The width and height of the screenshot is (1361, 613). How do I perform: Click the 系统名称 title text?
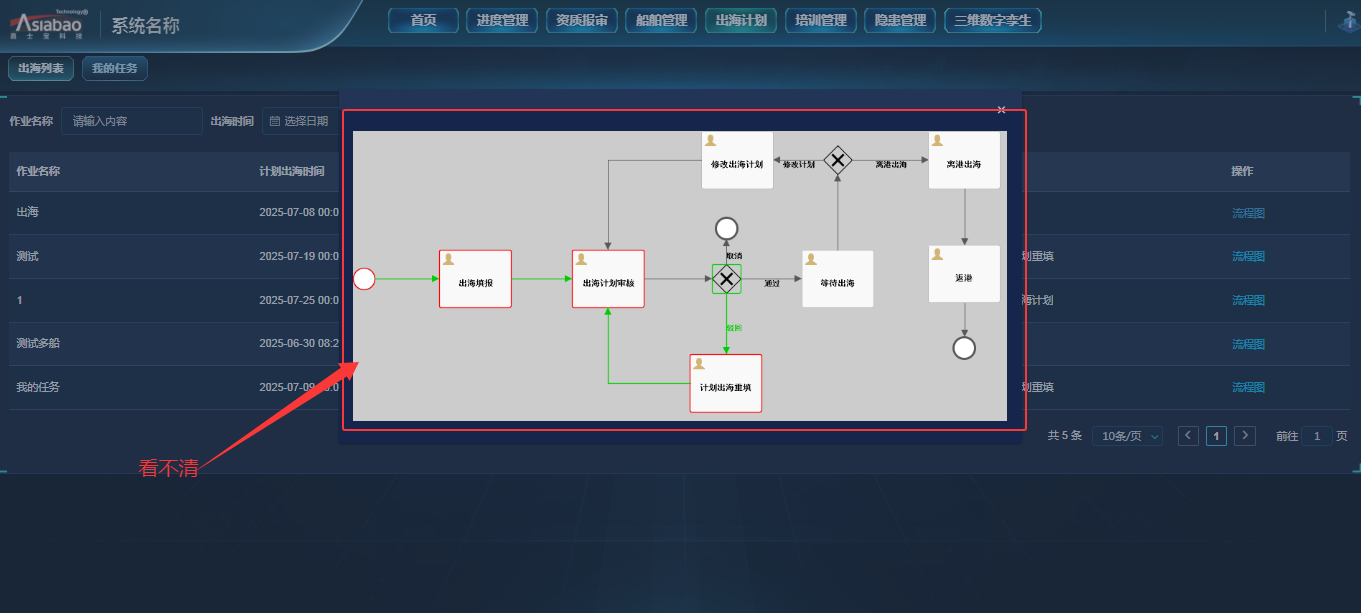146,26
